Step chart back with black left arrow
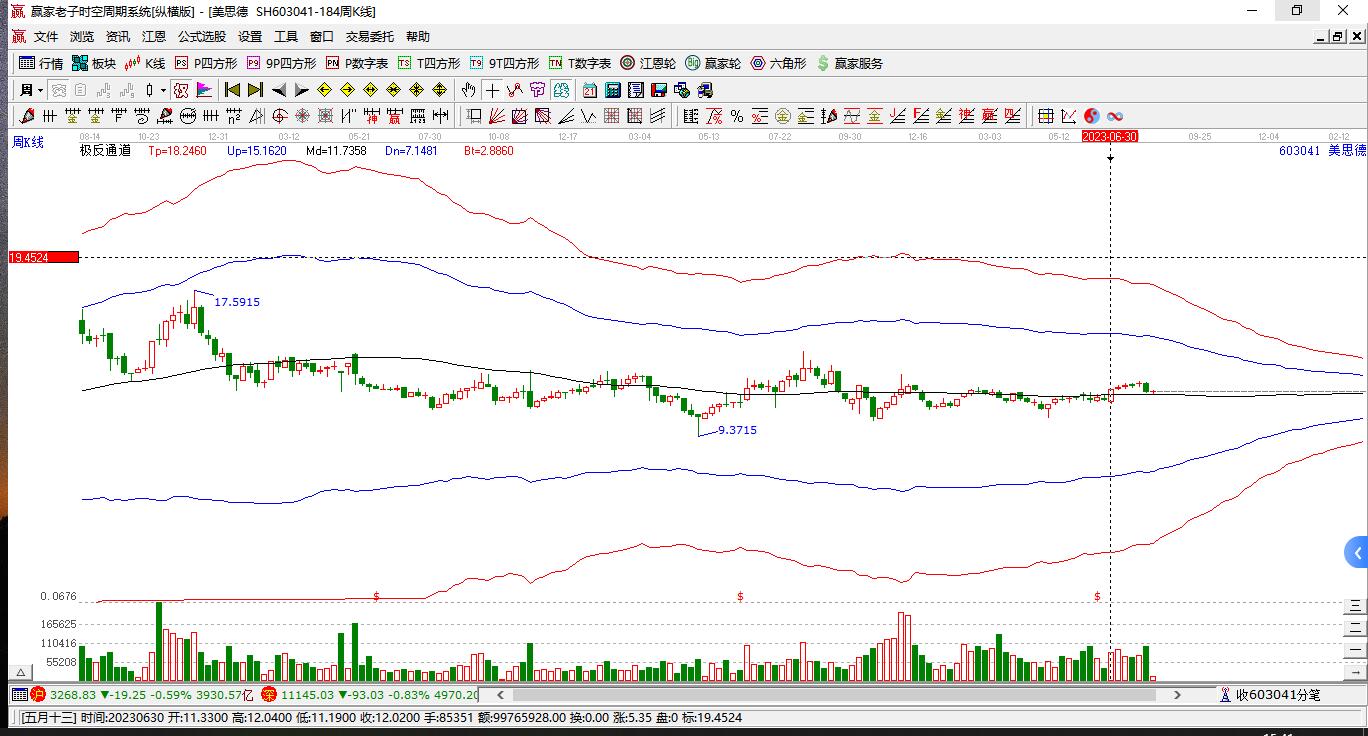The height and width of the screenshot is (736, 1368). [278, 90]
